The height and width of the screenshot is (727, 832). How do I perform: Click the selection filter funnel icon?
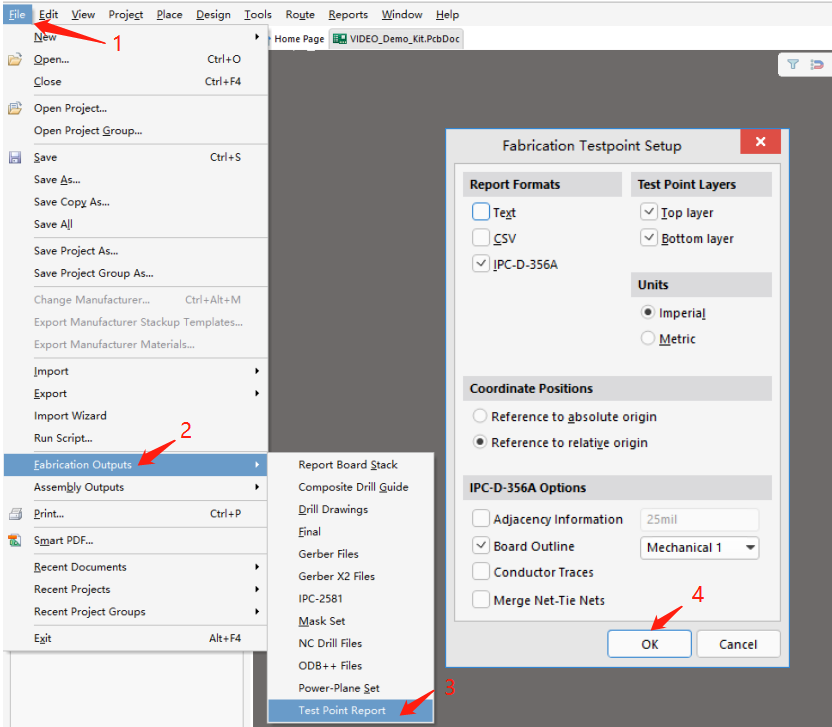[x=793, y=64]
